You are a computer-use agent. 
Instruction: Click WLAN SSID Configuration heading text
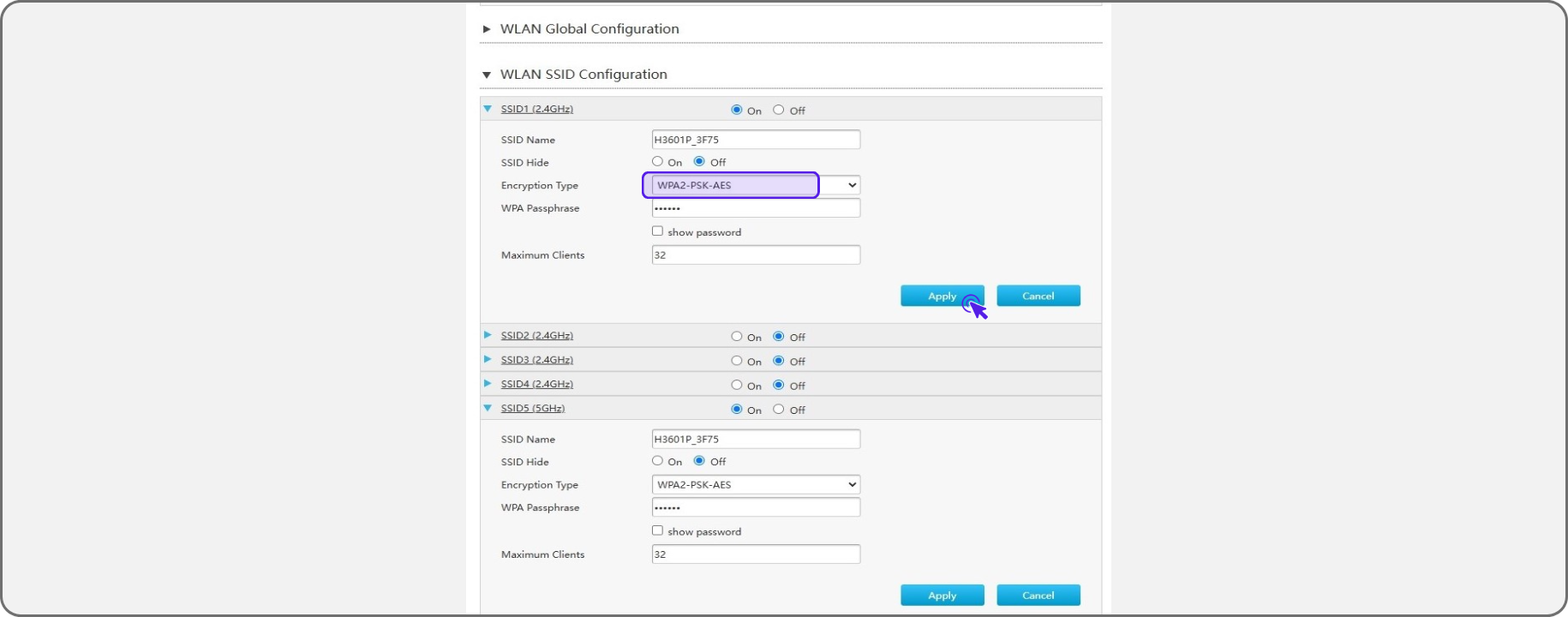[584, 75]
